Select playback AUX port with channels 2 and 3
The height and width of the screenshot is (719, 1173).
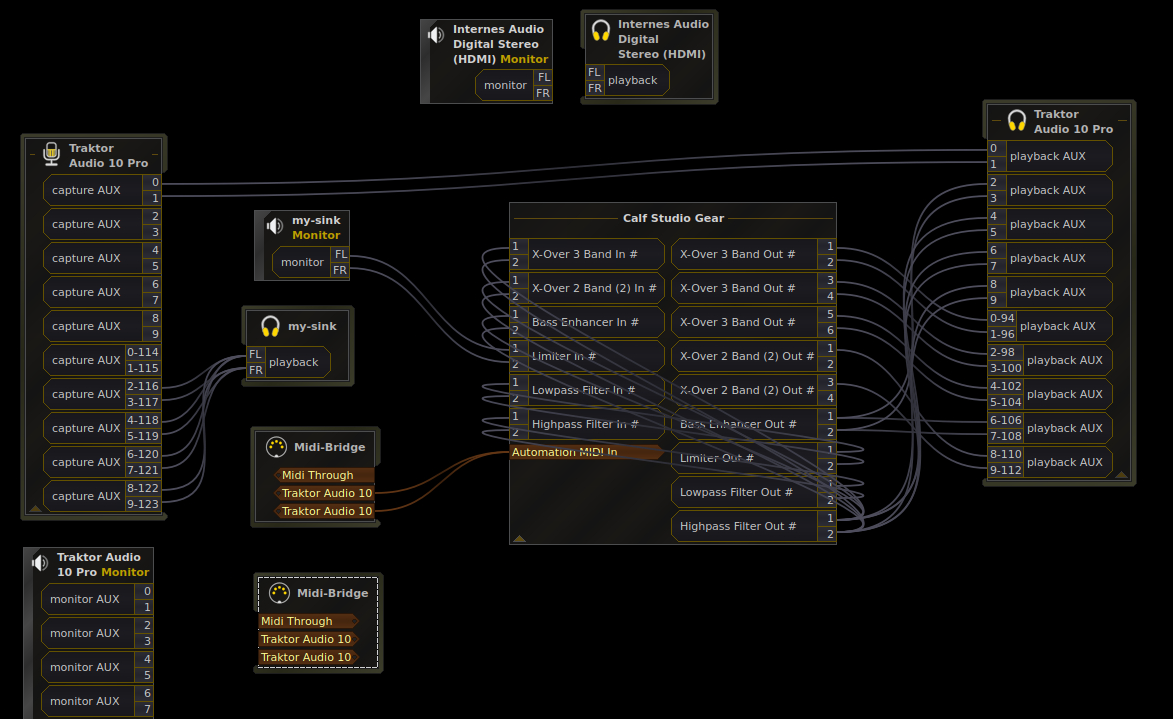1050,190
